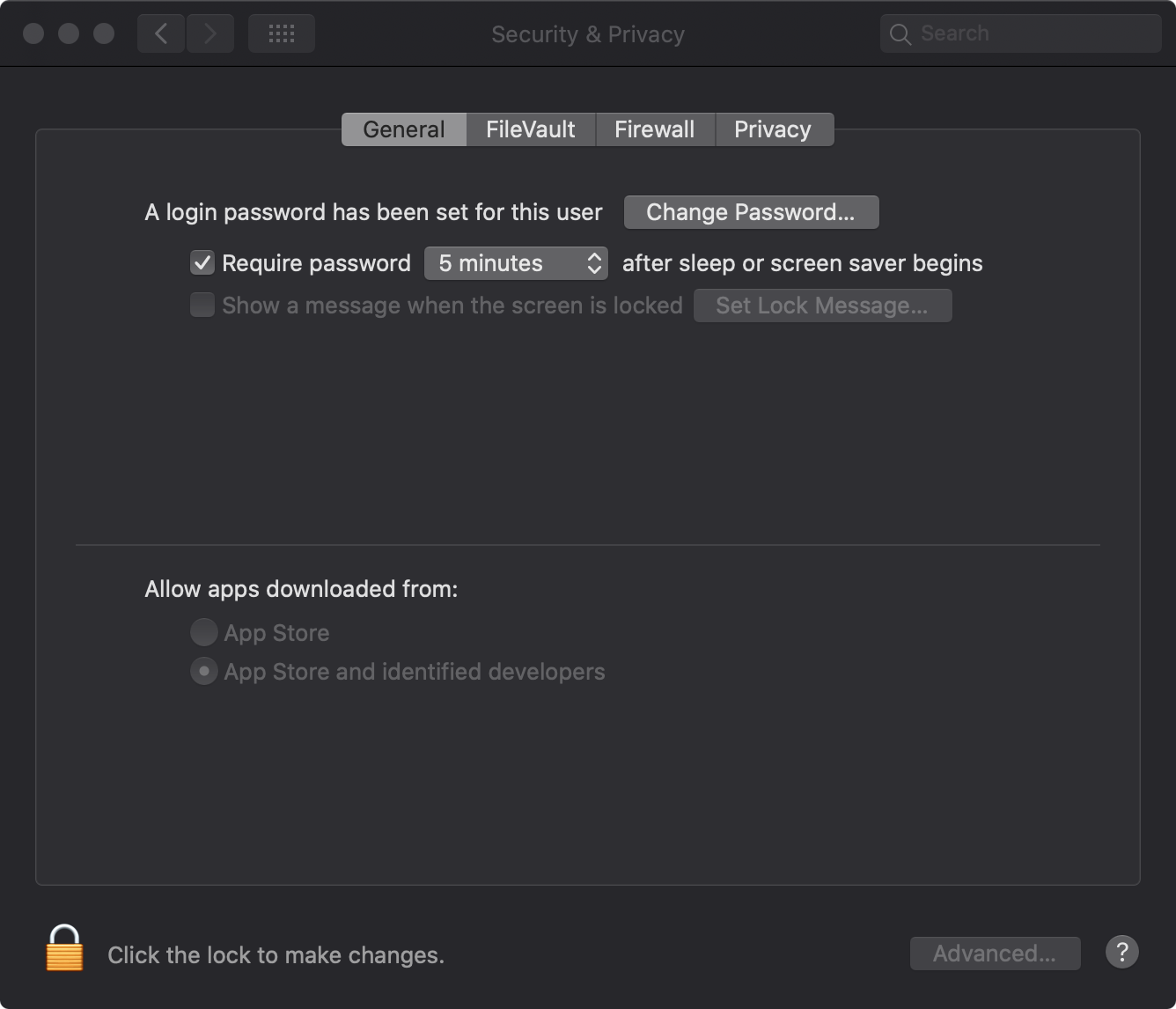Click the minimize window button

point(69,33)
